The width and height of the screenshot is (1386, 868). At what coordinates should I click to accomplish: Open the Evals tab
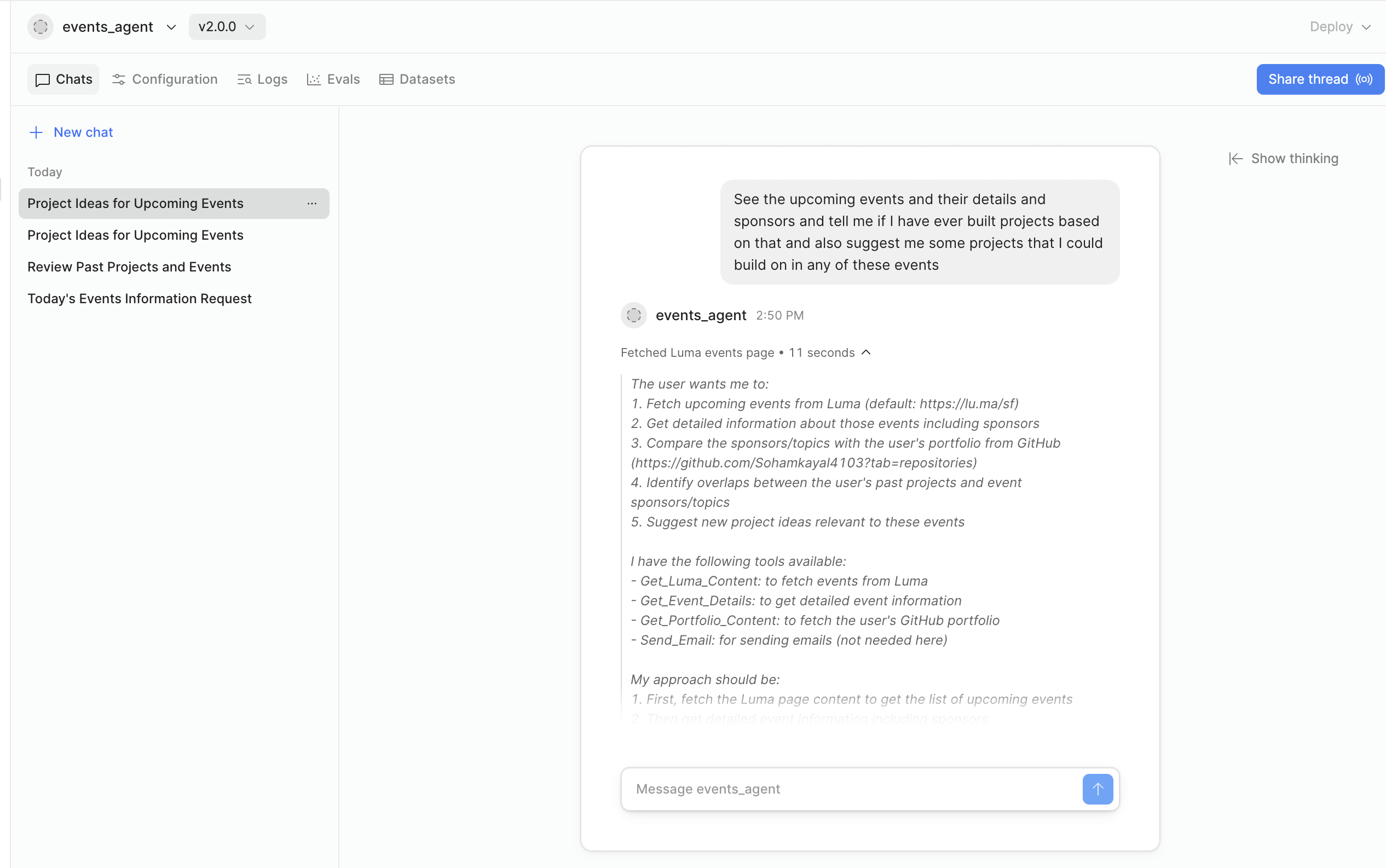click(333, 79)
